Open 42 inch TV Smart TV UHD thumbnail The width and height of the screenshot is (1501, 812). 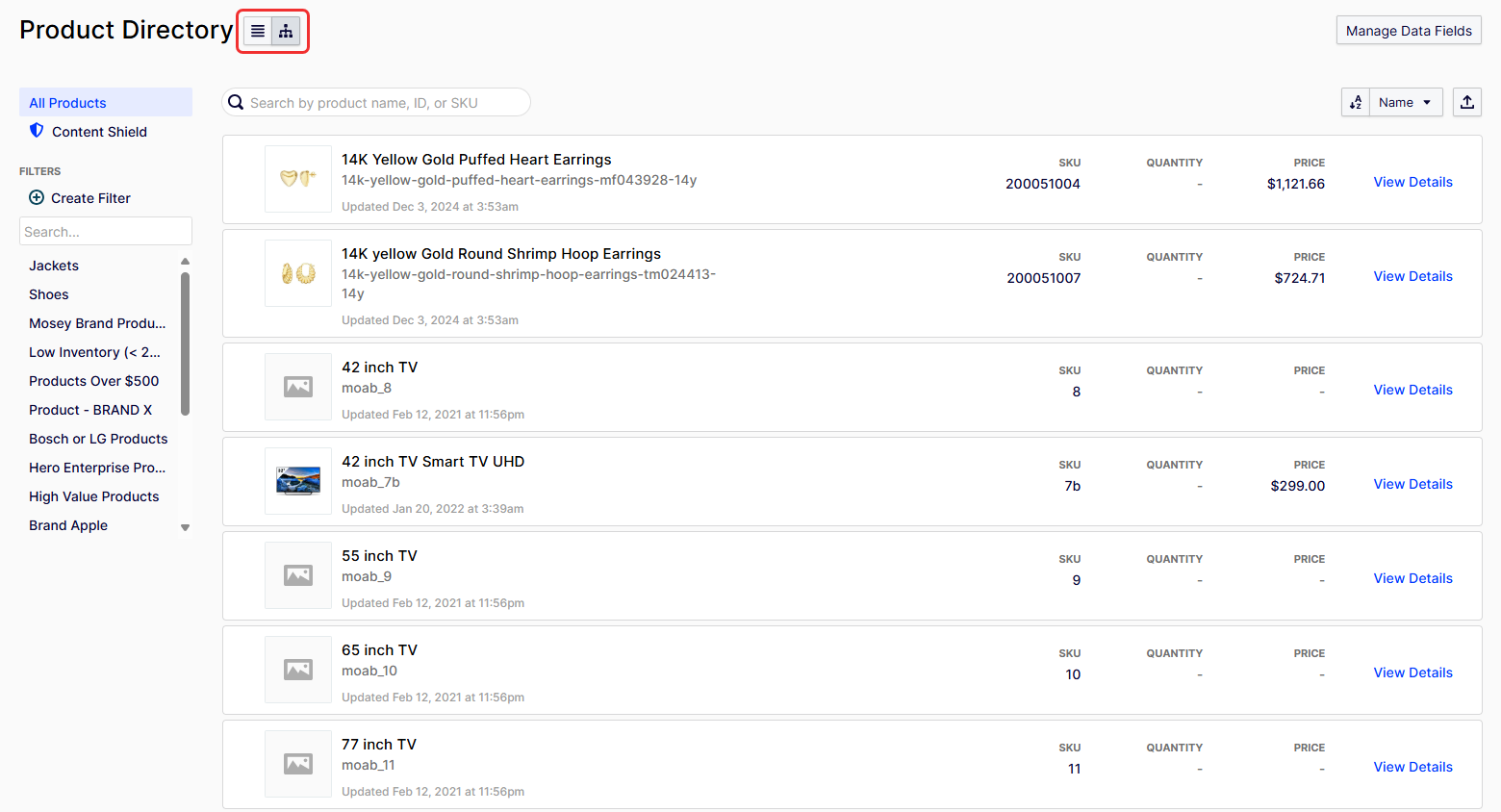pyautogui.click(x=298, y=481)
